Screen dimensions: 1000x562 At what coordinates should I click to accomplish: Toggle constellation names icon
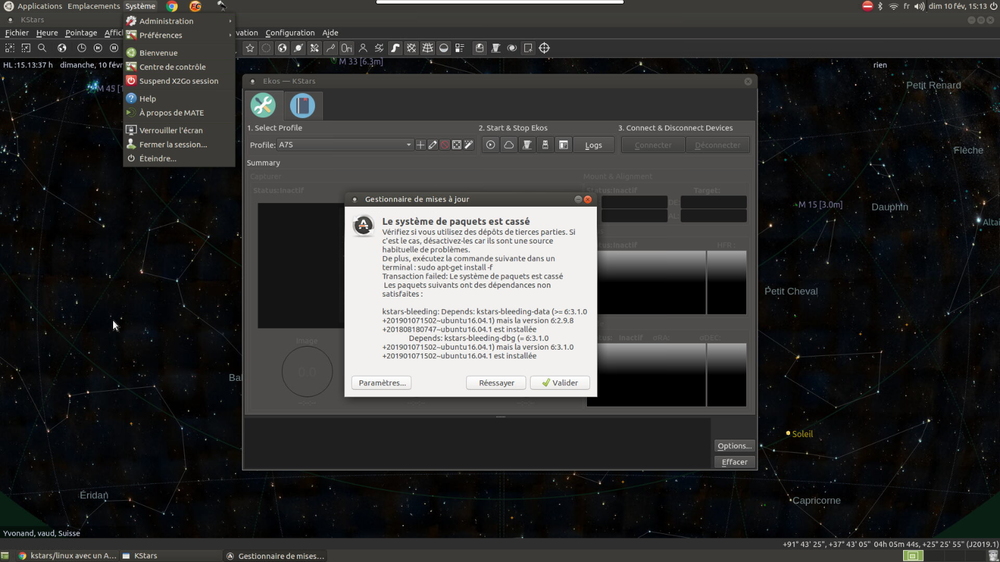[346, 48]
